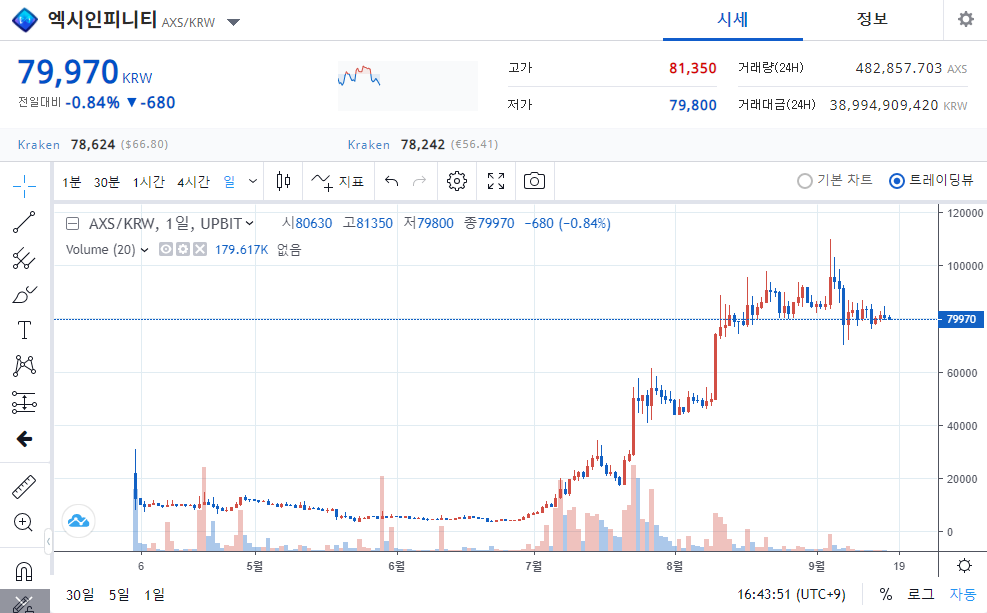Select the trend line drawing tool
The height and width of the screenshot is (613, 987).
click(x=24, y=222)
